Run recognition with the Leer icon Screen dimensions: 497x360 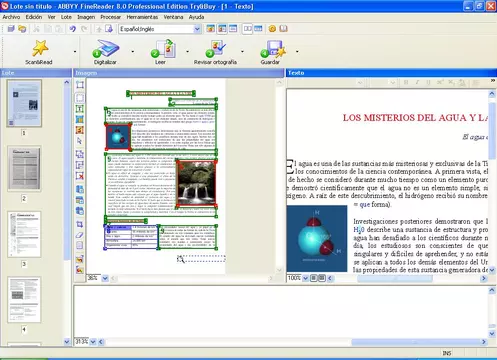(x=163, y=49)
